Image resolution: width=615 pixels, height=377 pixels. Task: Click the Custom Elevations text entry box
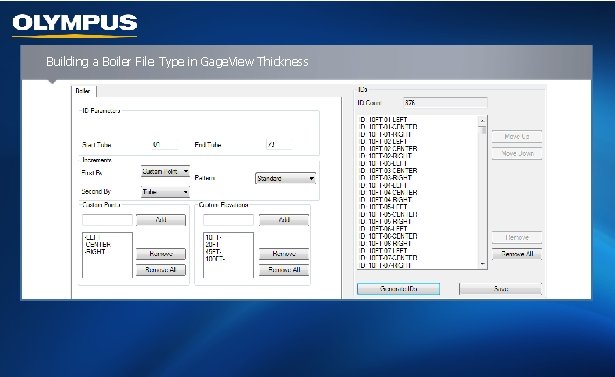(228, 220)
